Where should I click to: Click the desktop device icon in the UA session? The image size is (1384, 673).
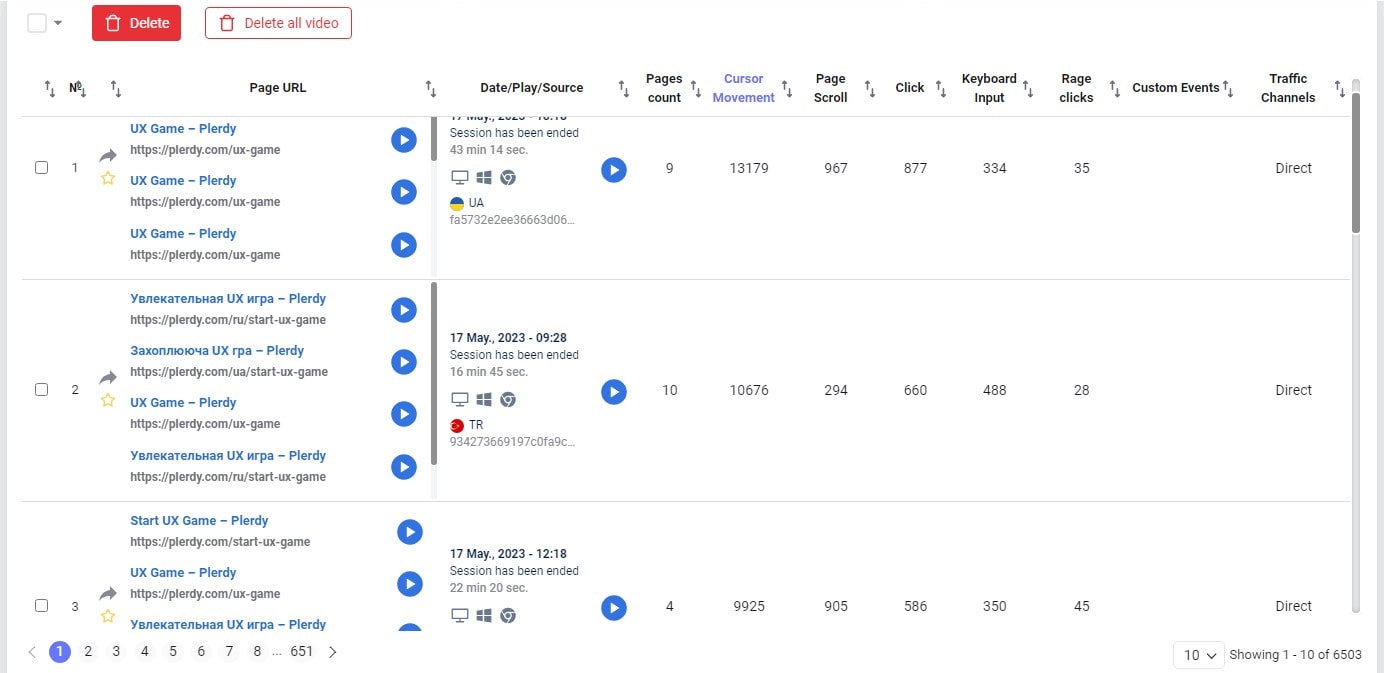(x=460, y=177)
